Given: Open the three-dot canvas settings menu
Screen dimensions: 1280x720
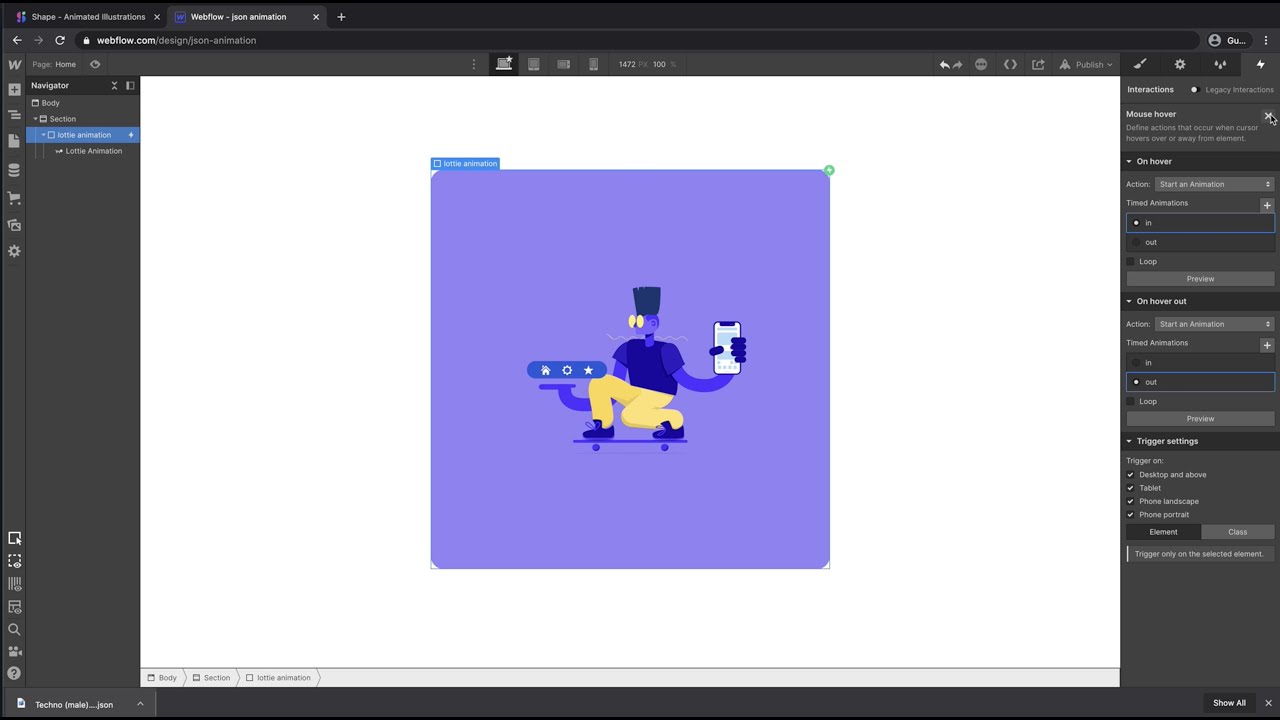Looking at the screenshot, I should click(474, 64).
